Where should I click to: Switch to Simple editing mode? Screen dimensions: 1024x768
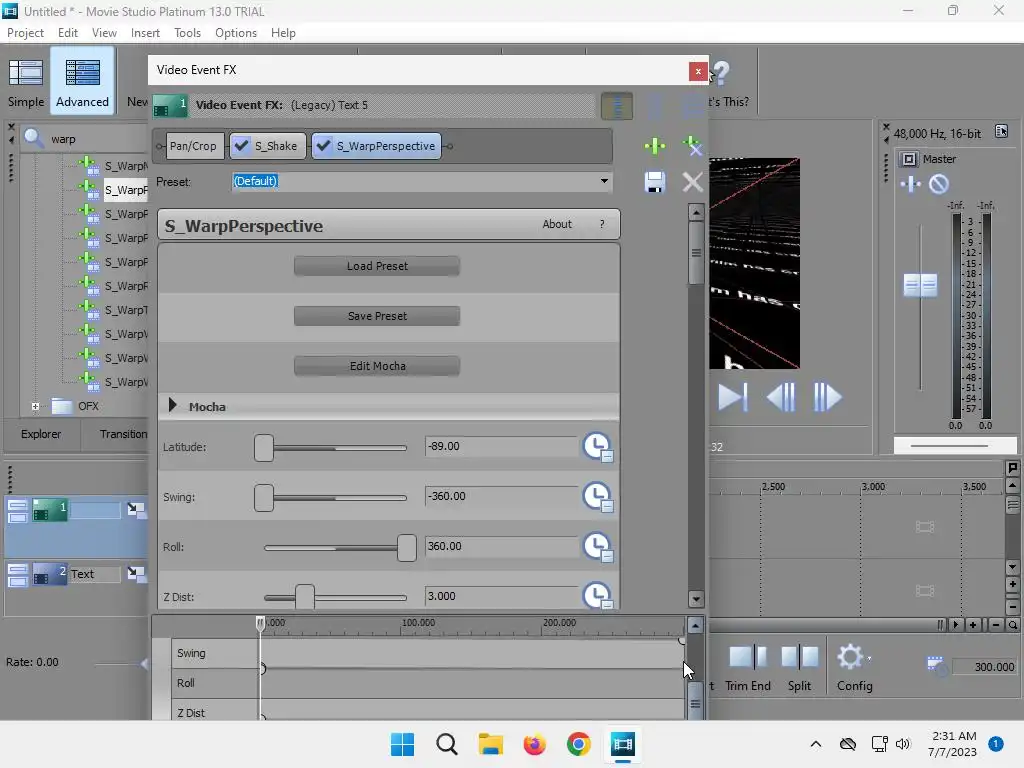click(25, 82)
